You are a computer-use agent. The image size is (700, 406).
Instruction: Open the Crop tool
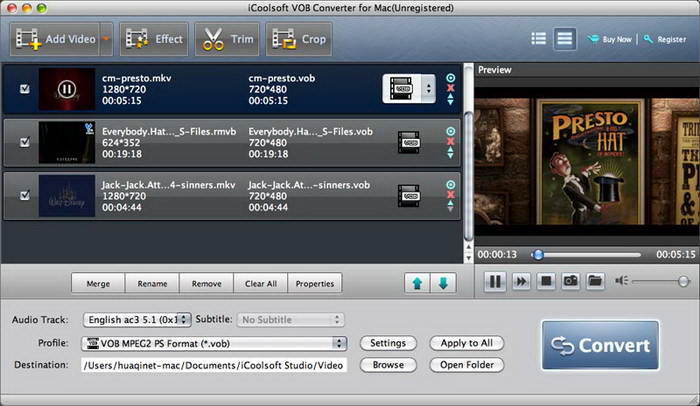299,39
